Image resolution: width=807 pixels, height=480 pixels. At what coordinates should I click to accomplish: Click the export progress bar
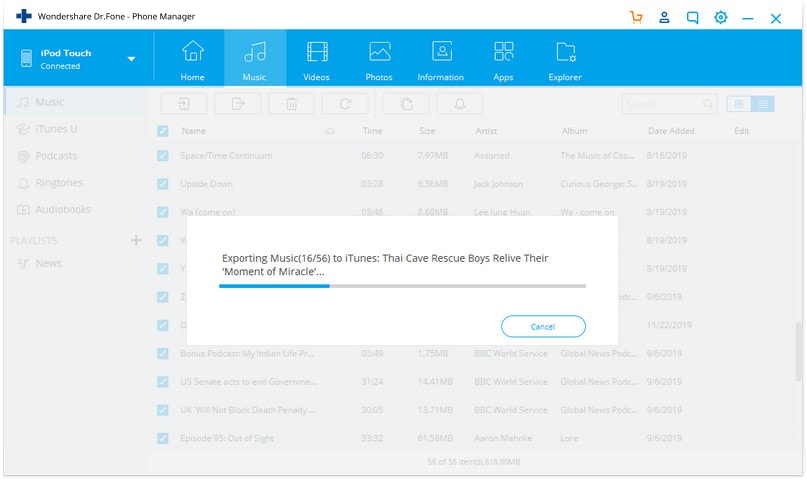pos(402,286)
